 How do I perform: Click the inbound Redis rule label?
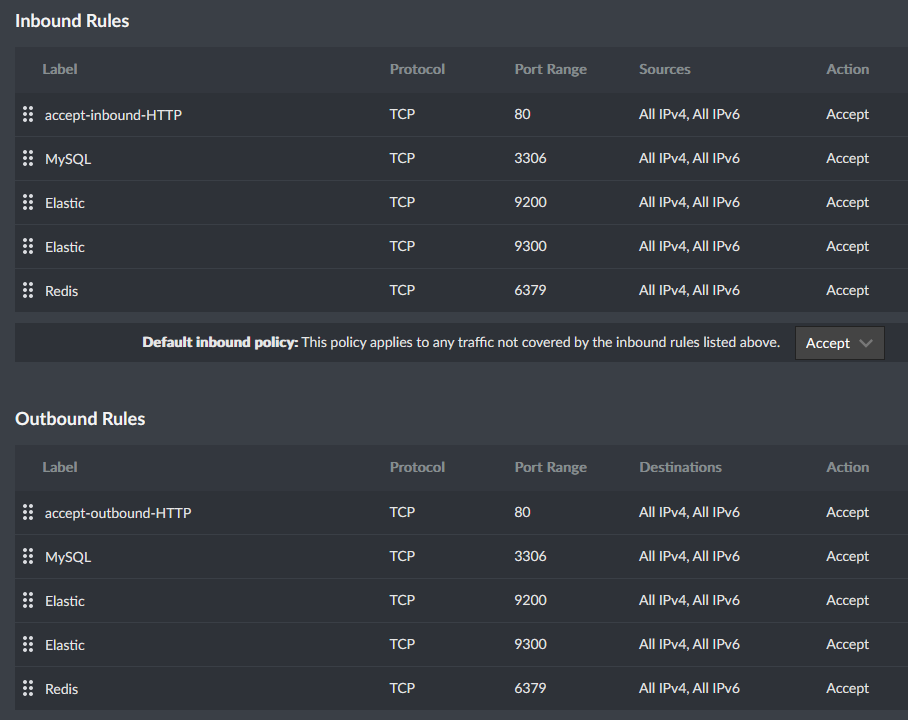pyautogui.click(x=61, y=291)
